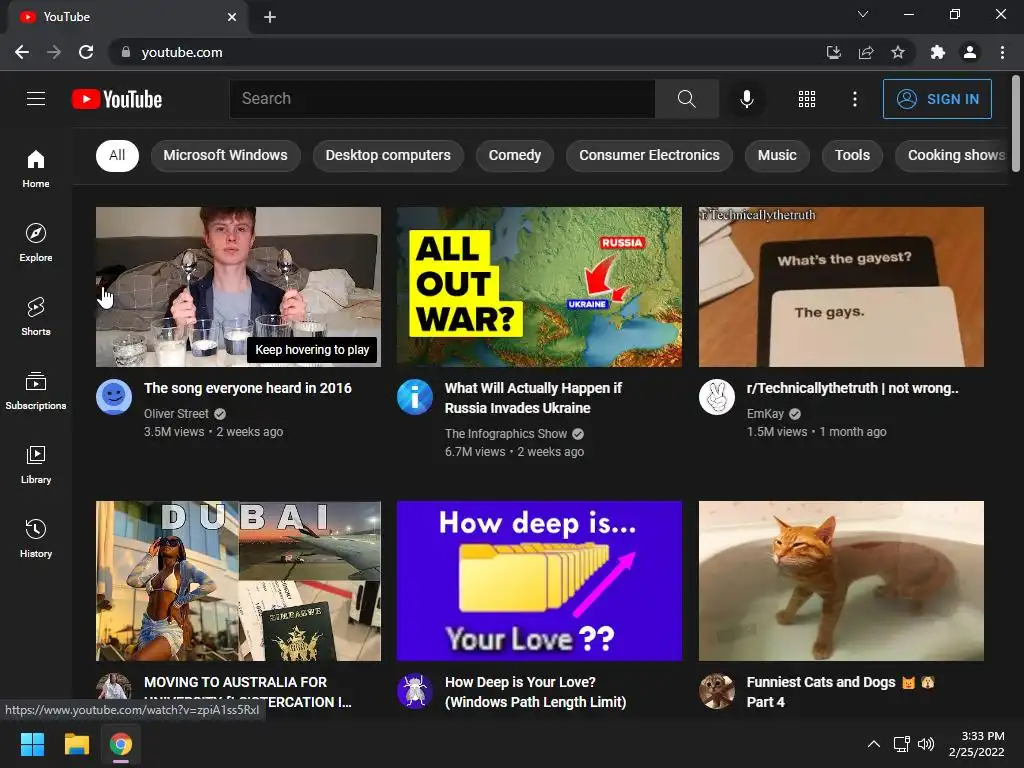Open video title The song everyone heard in 2016
This screenshot has width=1024, height=768.
pos(248,388)
